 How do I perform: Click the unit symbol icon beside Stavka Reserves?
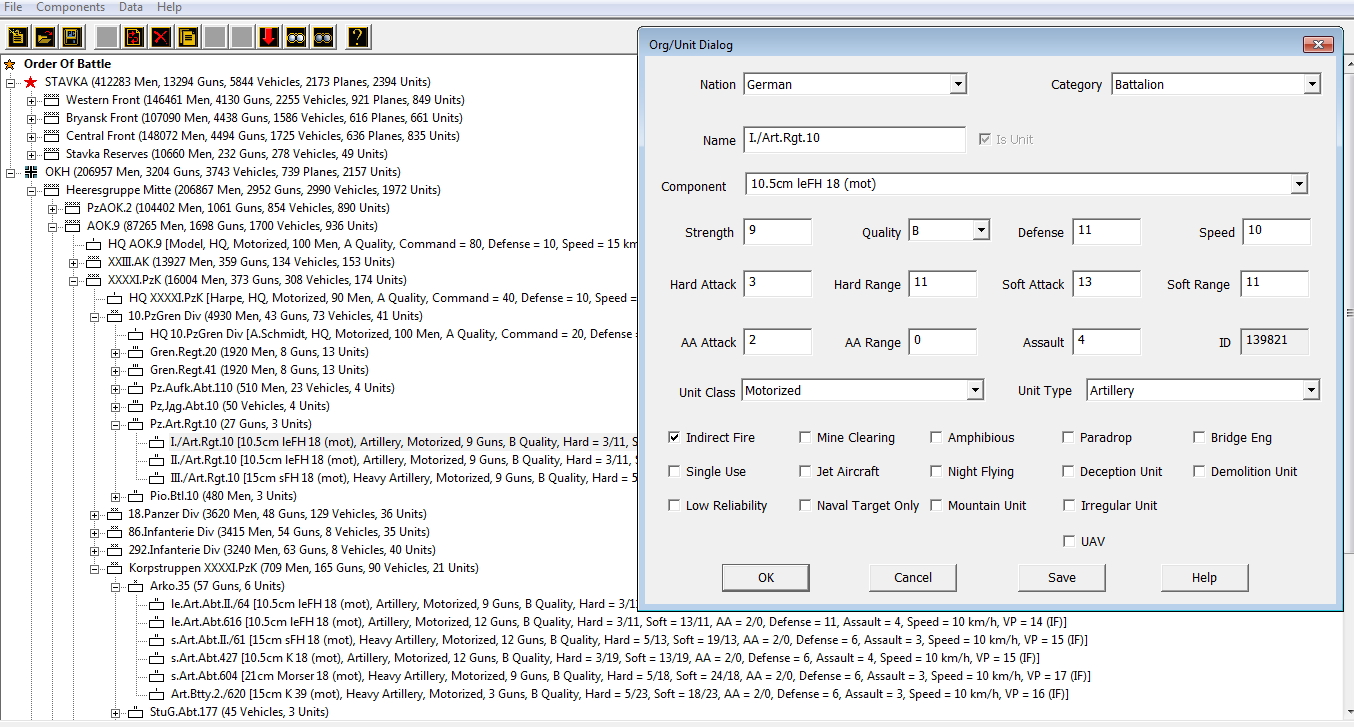tap(52, 154)
